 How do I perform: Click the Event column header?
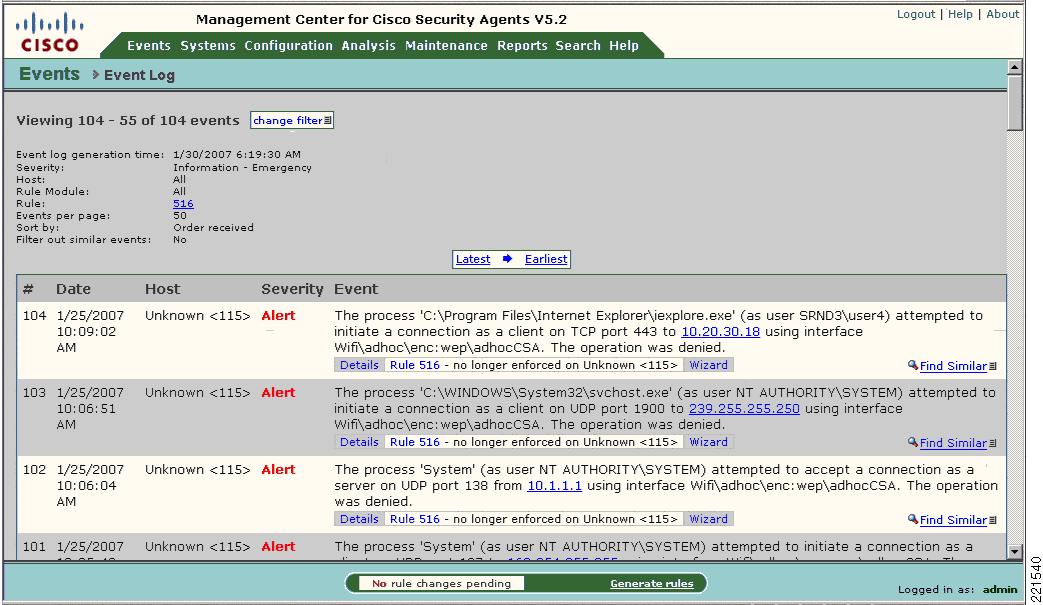pos(356,289)
